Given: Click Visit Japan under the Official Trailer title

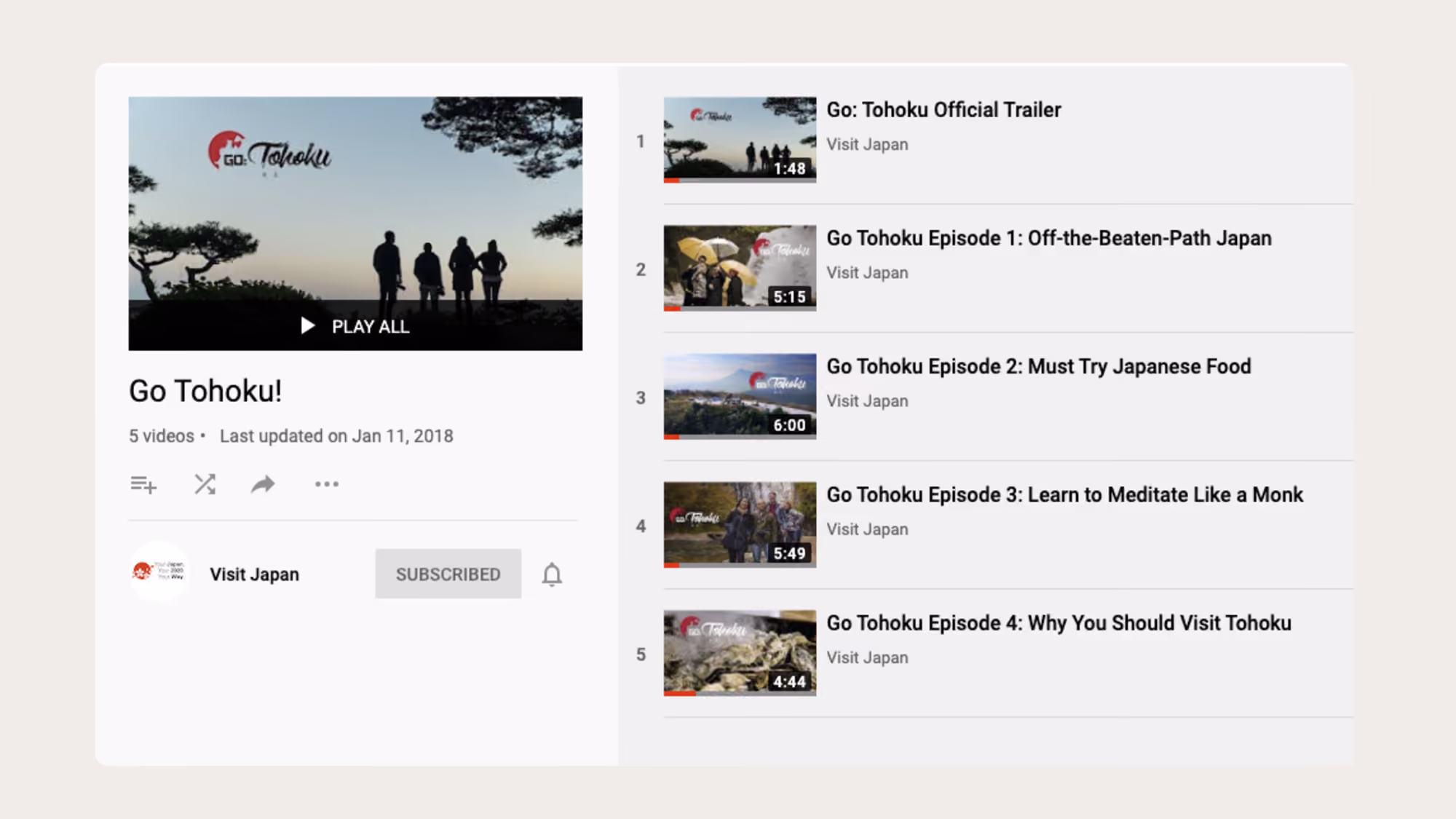Looking at the screenshot, I should pos(867,144).
